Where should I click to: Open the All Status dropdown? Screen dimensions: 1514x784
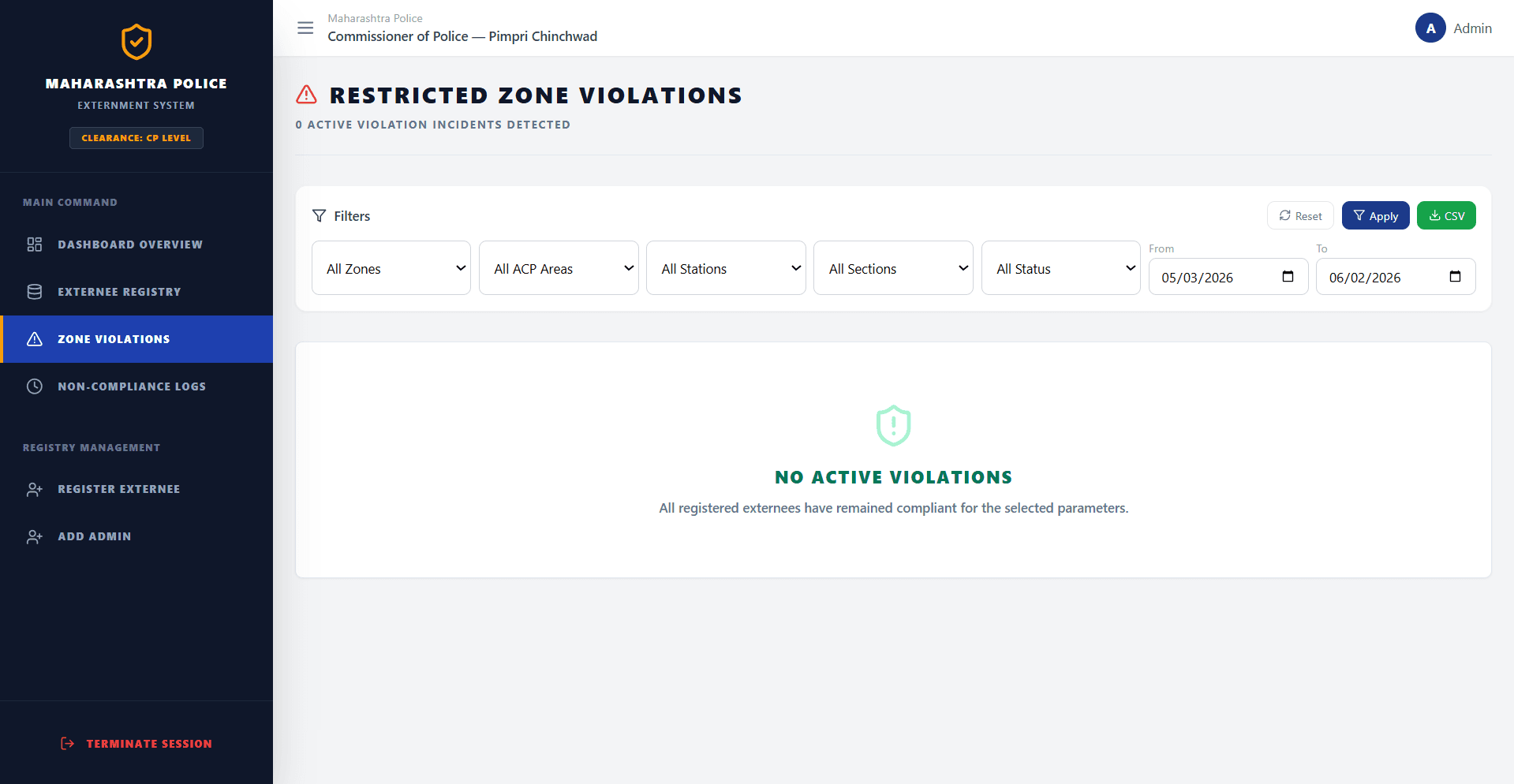[x=1060, y=268]
